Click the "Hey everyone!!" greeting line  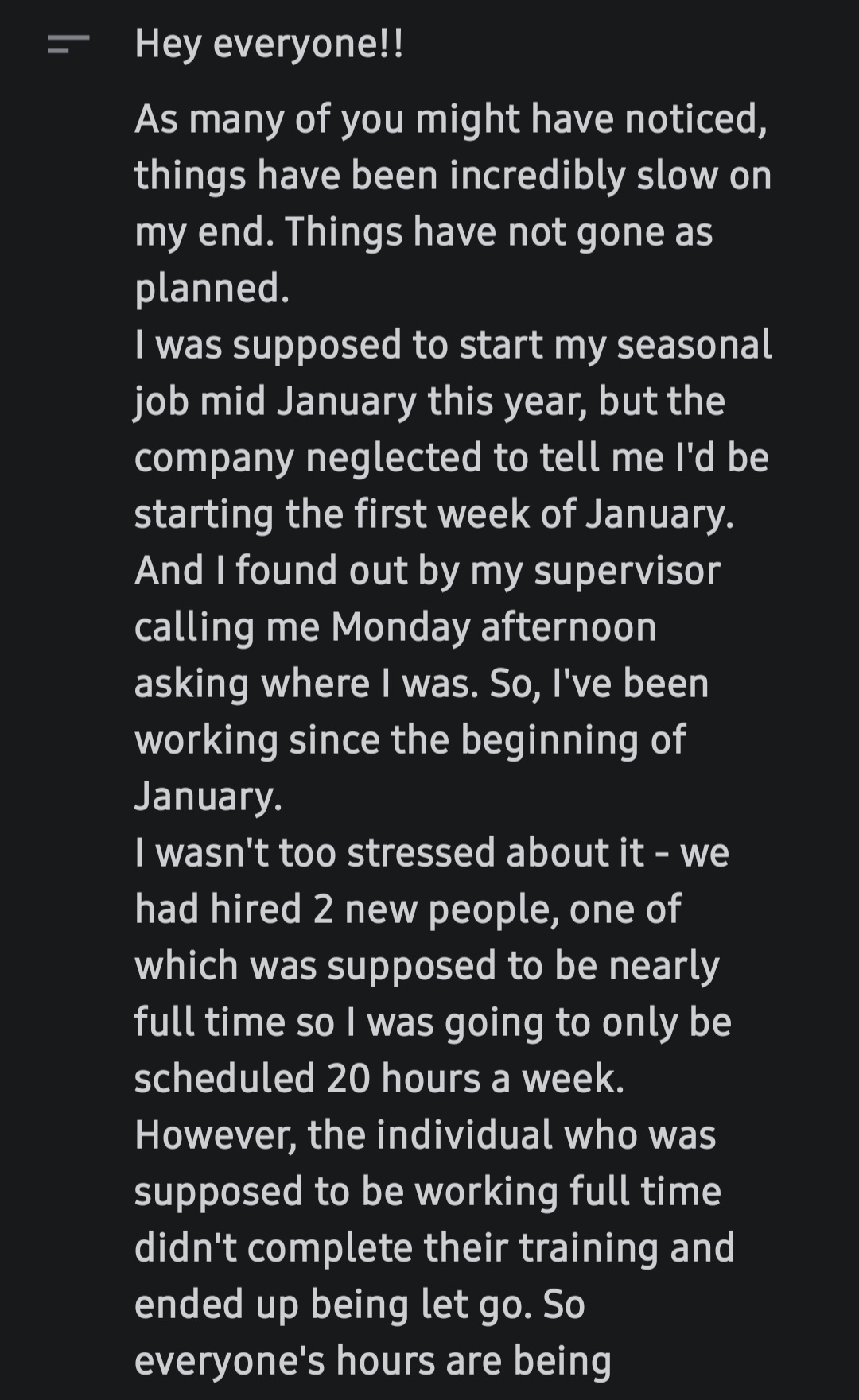coord(269,44)
